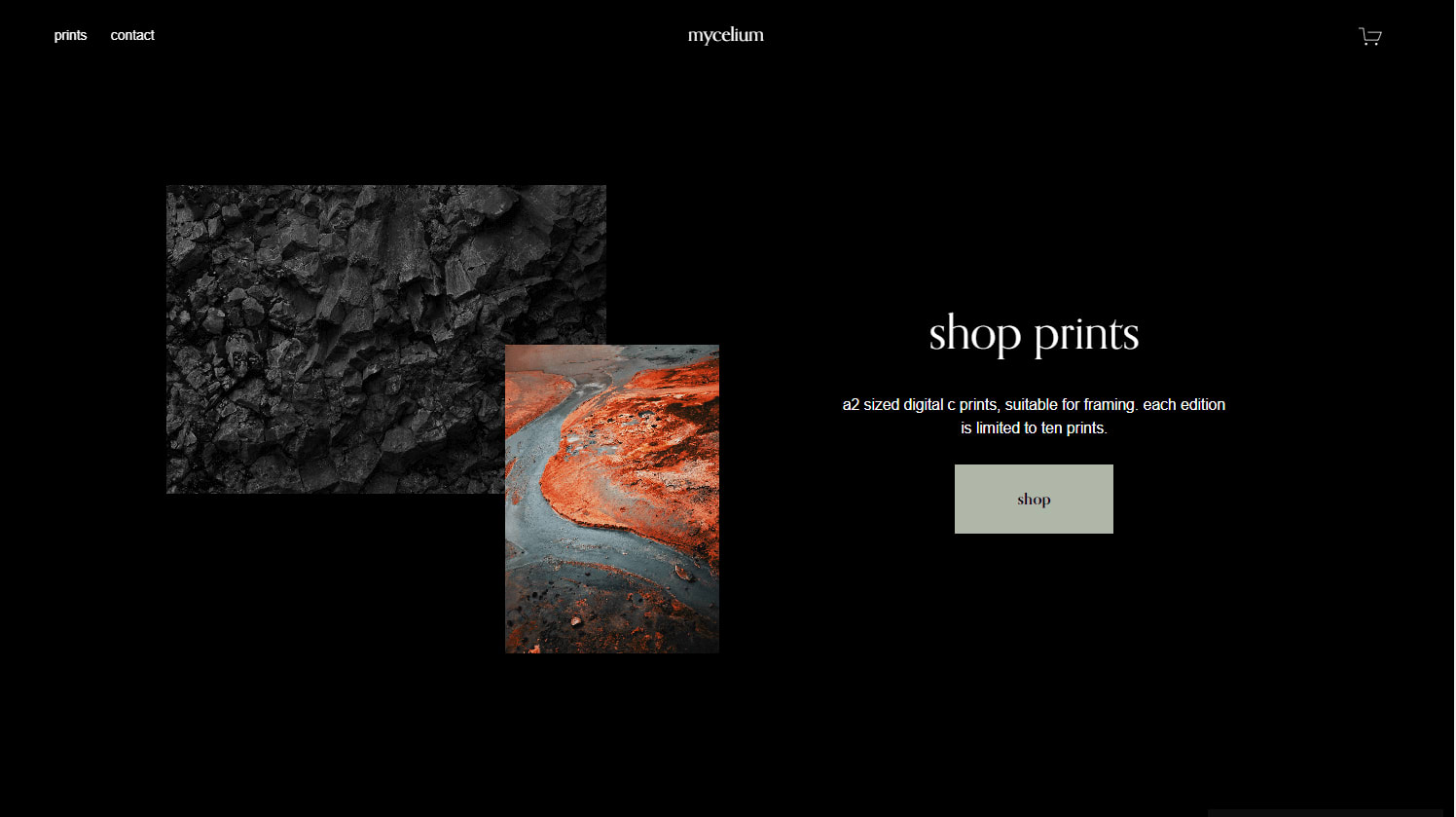This screenshot has width=1456, height=817.
Task: Click the a2 sized prints description text
Action: (x=1034, y=416)
